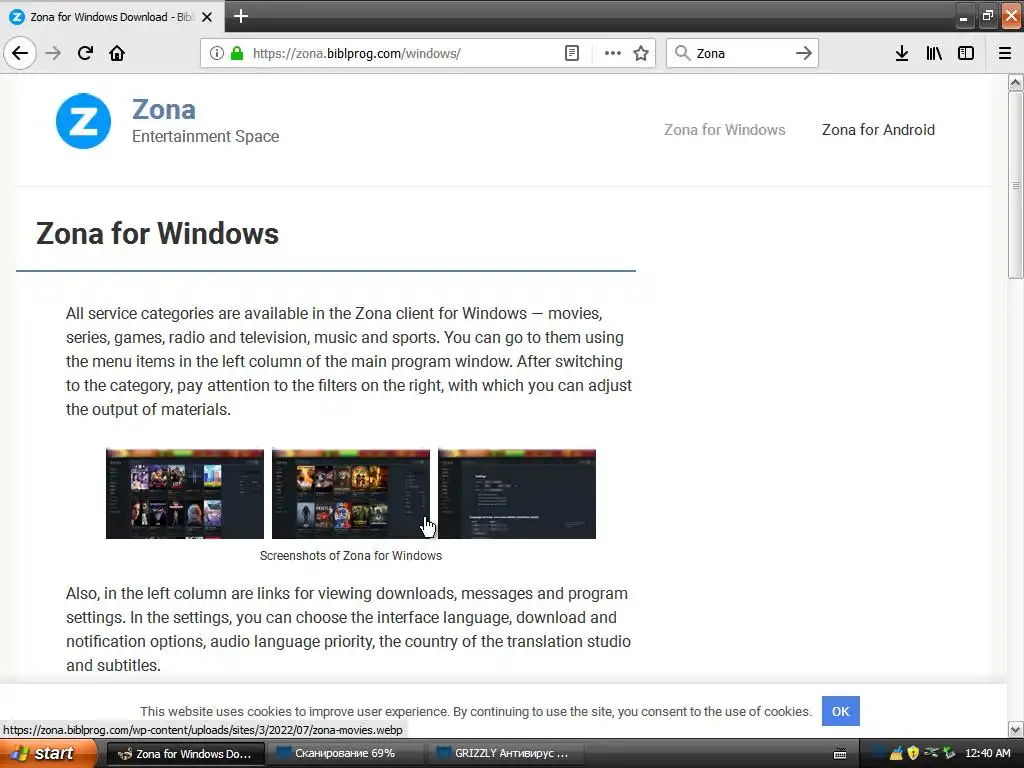Open the Zona for Android menu item
Image resolution: width=1024 pixels, height=768 pixels.
point(878,129)
